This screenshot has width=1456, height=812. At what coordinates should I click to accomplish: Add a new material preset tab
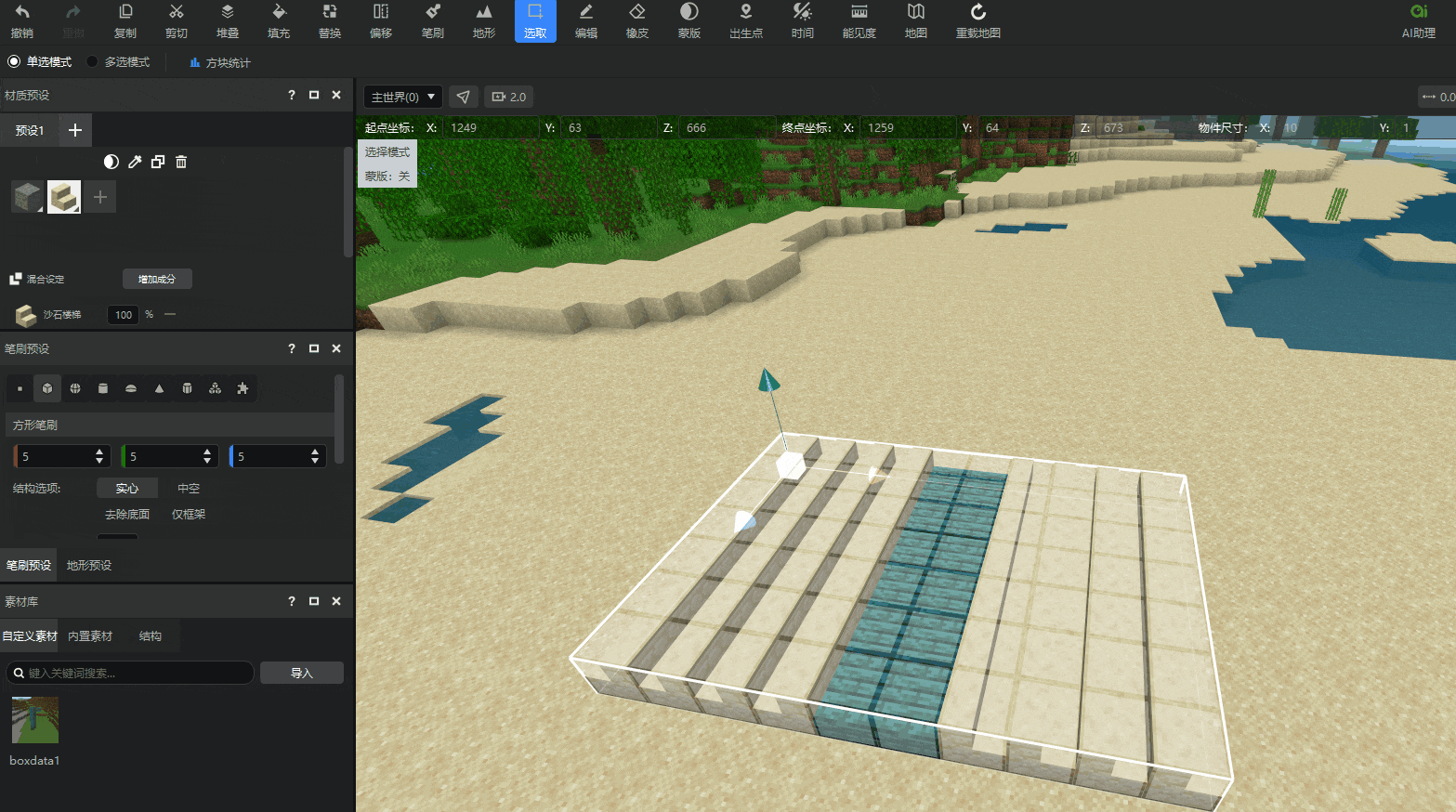coord(75,130)
